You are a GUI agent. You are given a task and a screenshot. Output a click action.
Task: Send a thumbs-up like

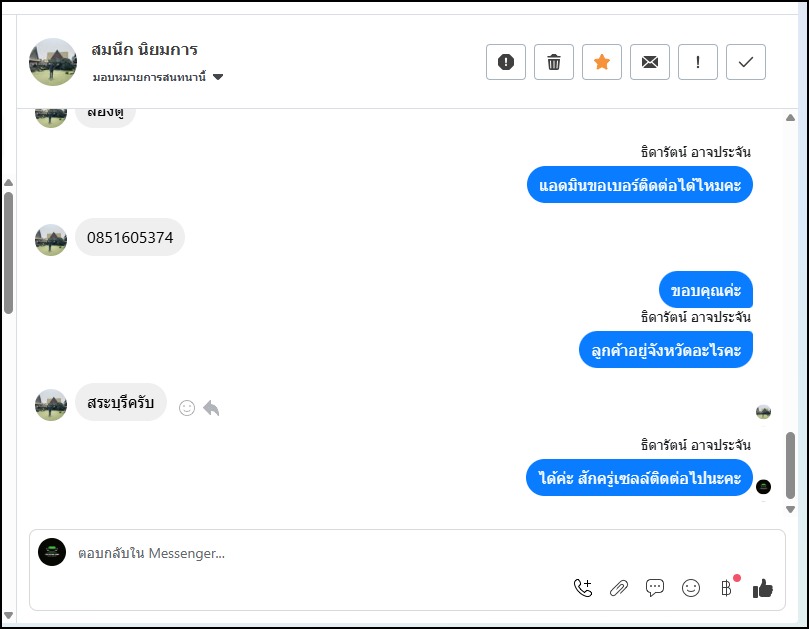pos(763,588)
